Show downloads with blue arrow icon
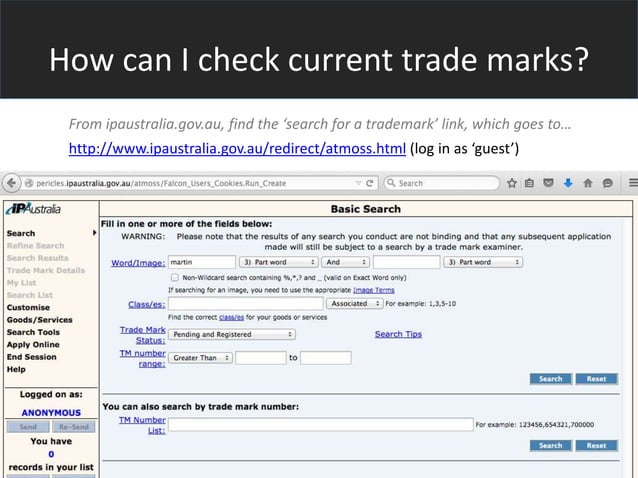The image size is (638, 478). point(568,183)
